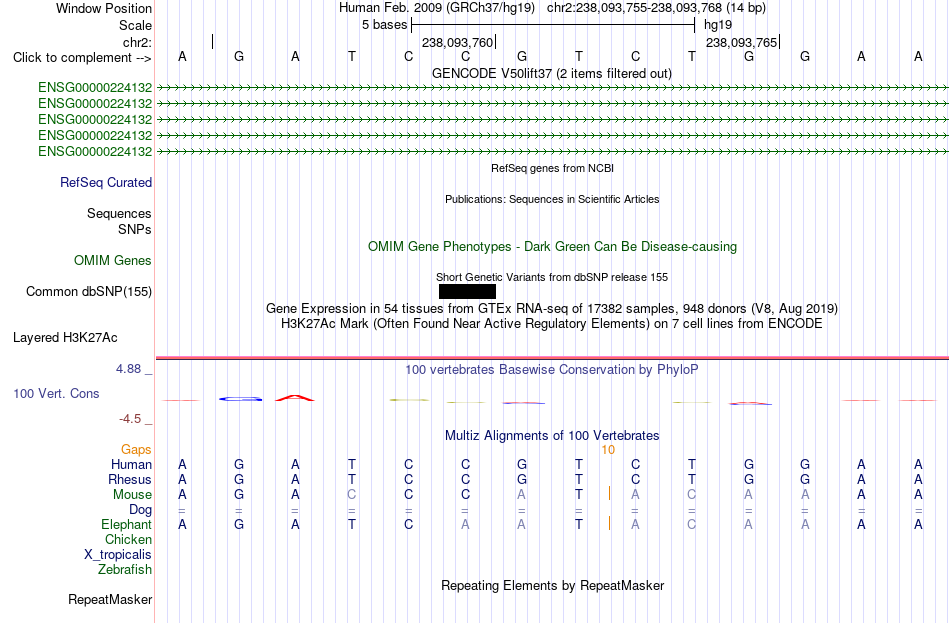Viewport: 950px width, 623px height.
Task: Click the orange insertion mark in the Elephant row
Action: (x=610, y=523)
